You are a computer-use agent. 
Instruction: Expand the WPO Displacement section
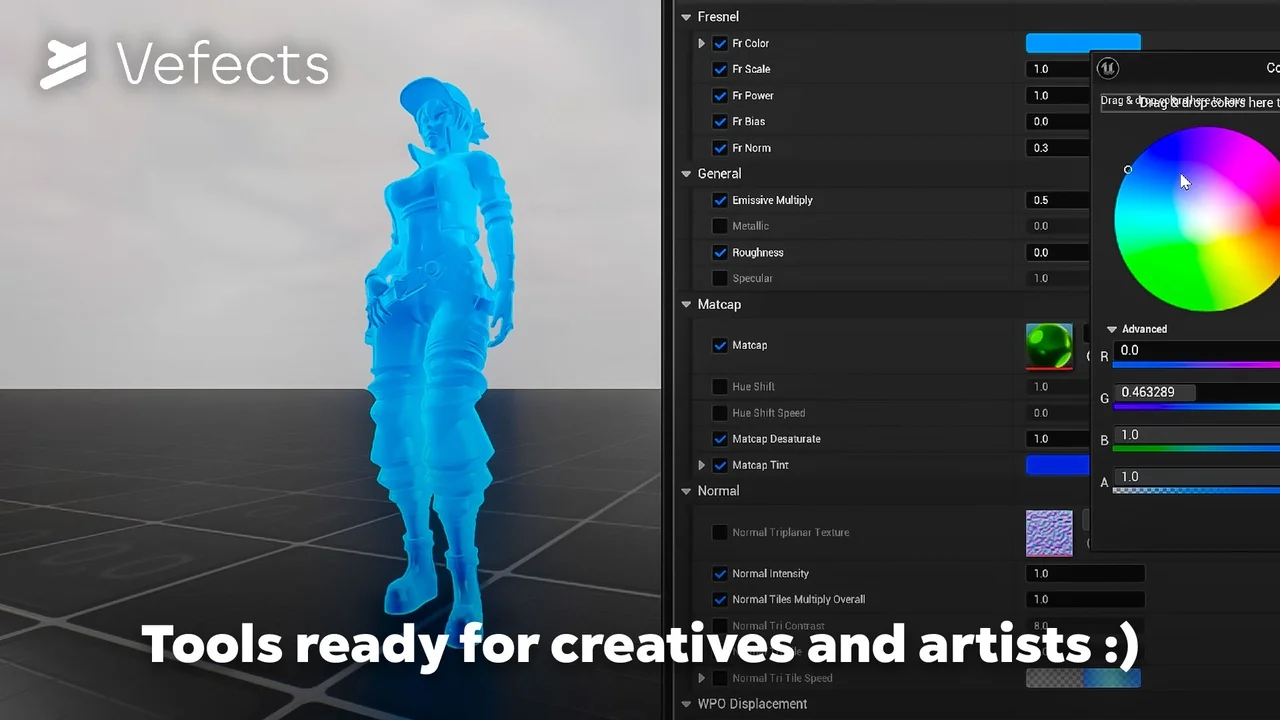(x=686, y=704)
